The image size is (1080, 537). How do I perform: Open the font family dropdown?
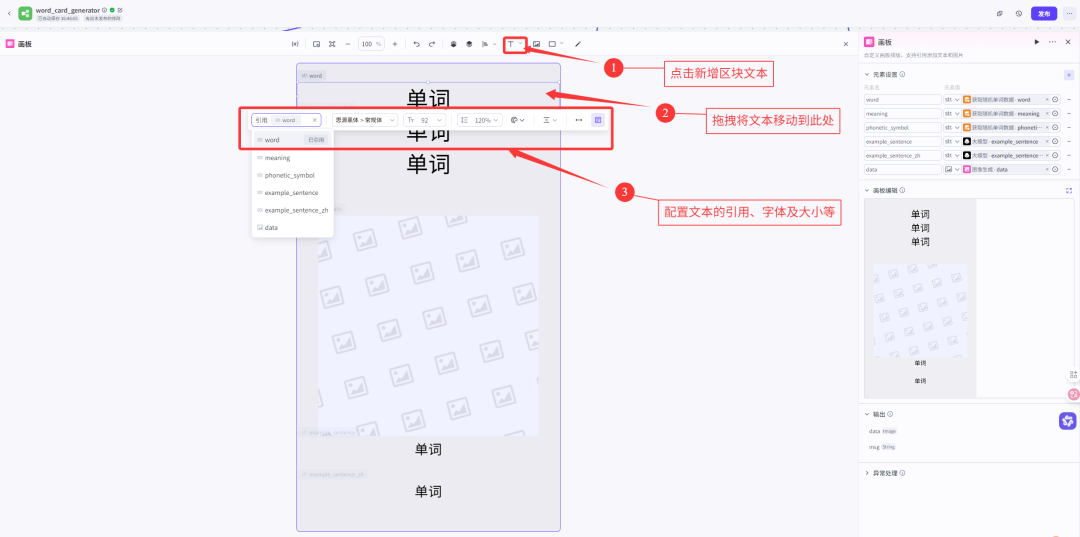pyautogui.click(x=365, y=120)
